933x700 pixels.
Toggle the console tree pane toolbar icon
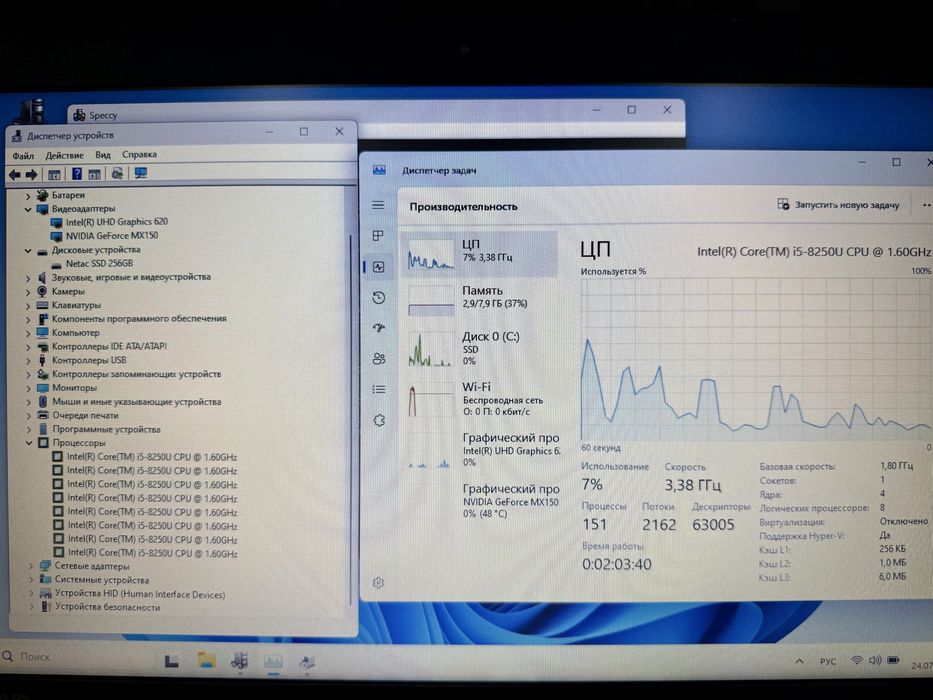54,174
